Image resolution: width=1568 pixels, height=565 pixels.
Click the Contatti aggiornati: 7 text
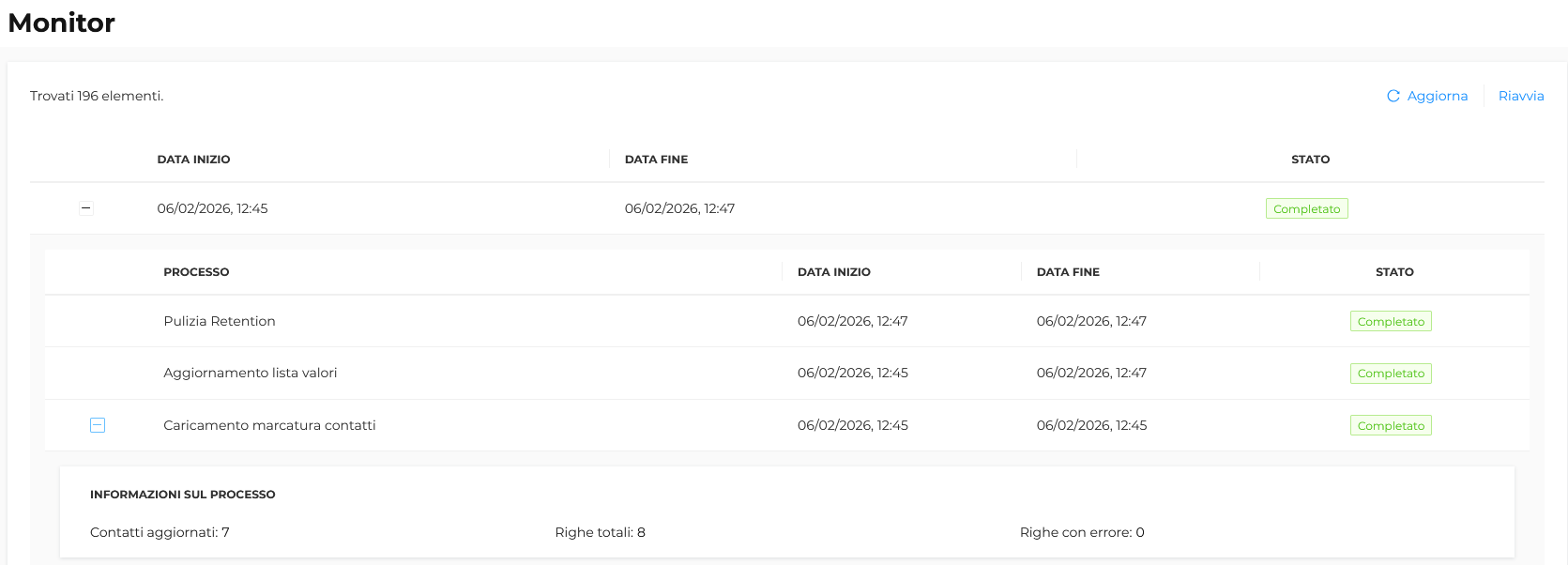160,532
